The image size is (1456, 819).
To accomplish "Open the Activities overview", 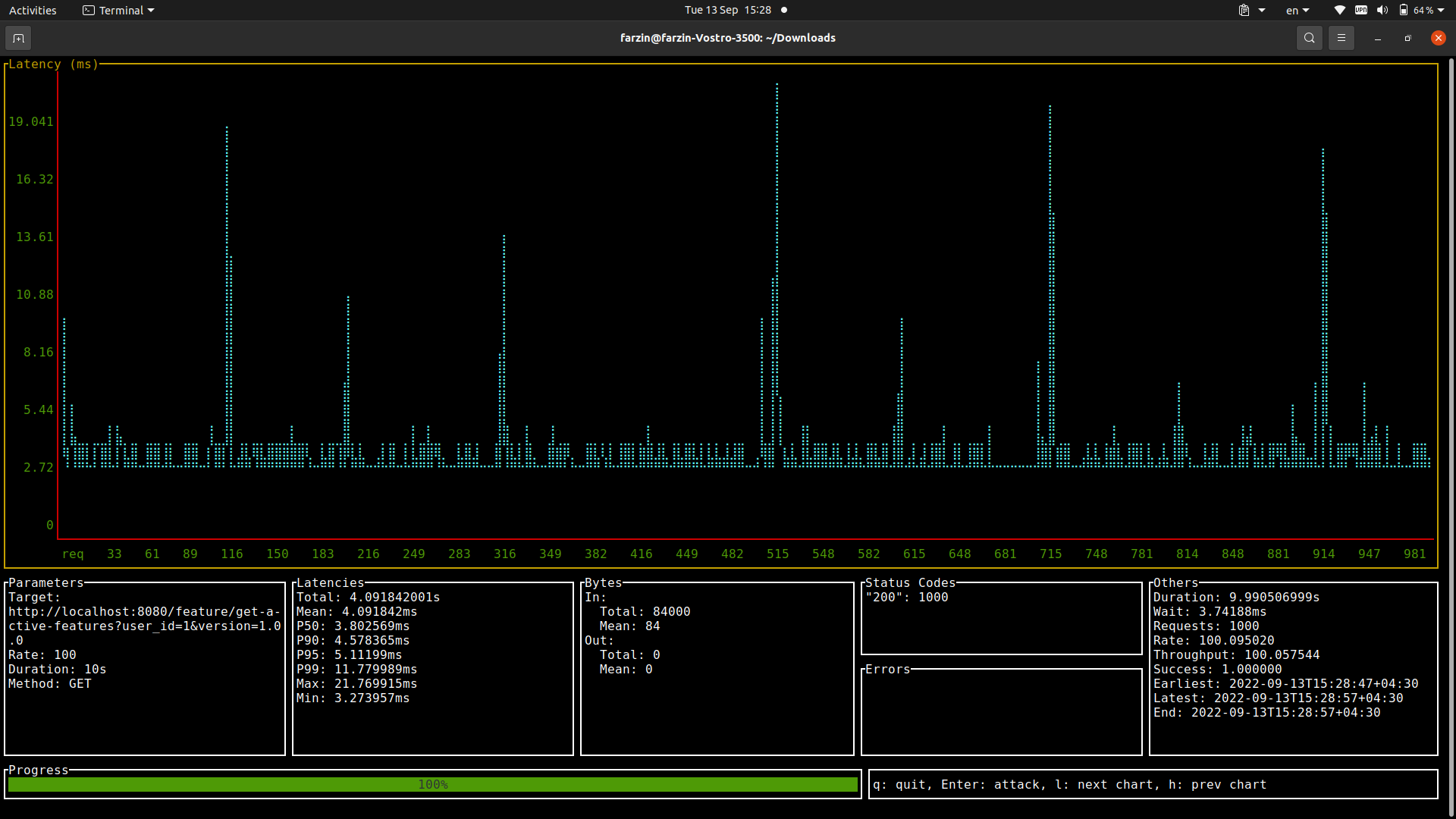I will [33, 11].
